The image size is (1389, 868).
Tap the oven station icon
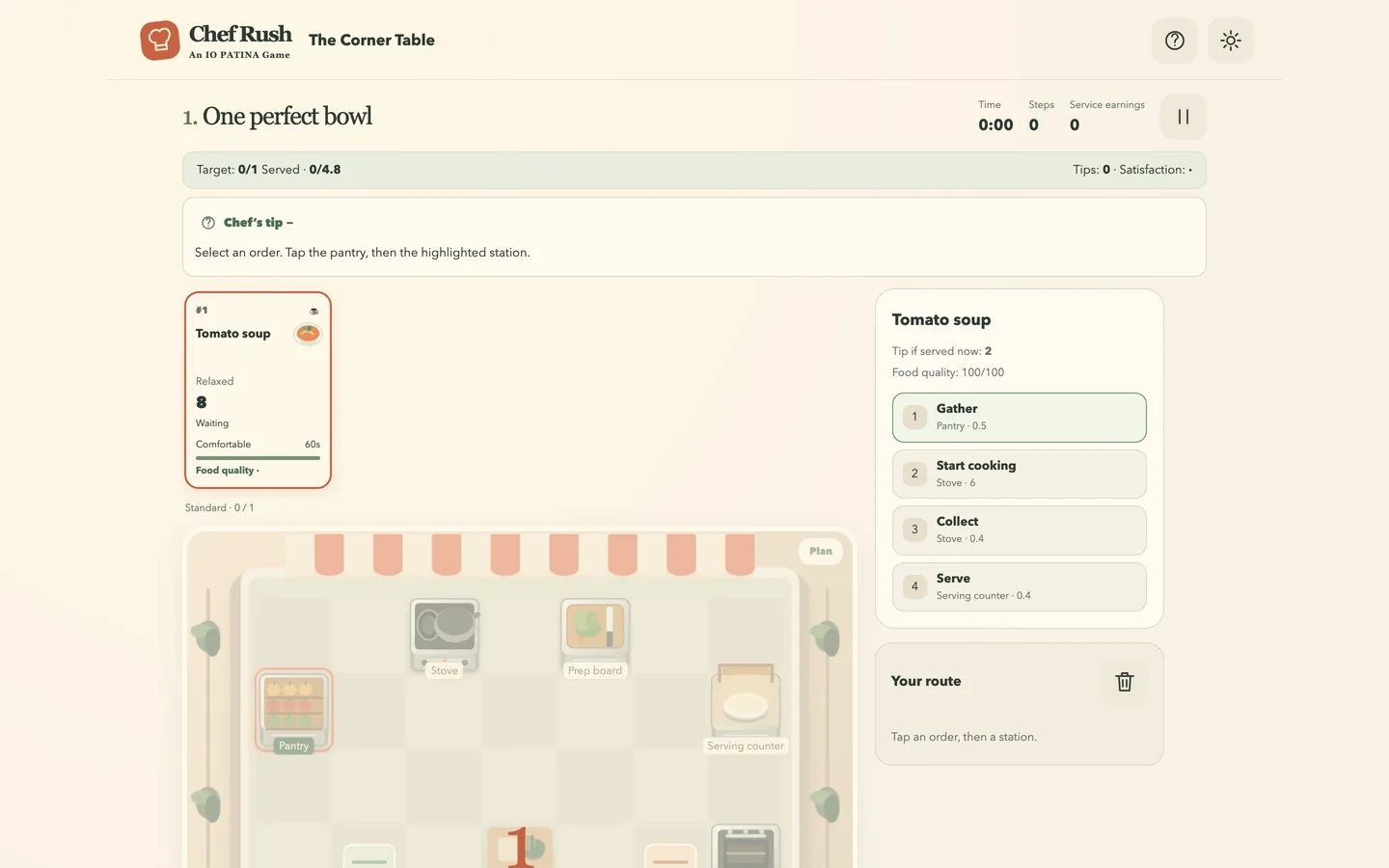pyautogui.click(x=746, y=847)
